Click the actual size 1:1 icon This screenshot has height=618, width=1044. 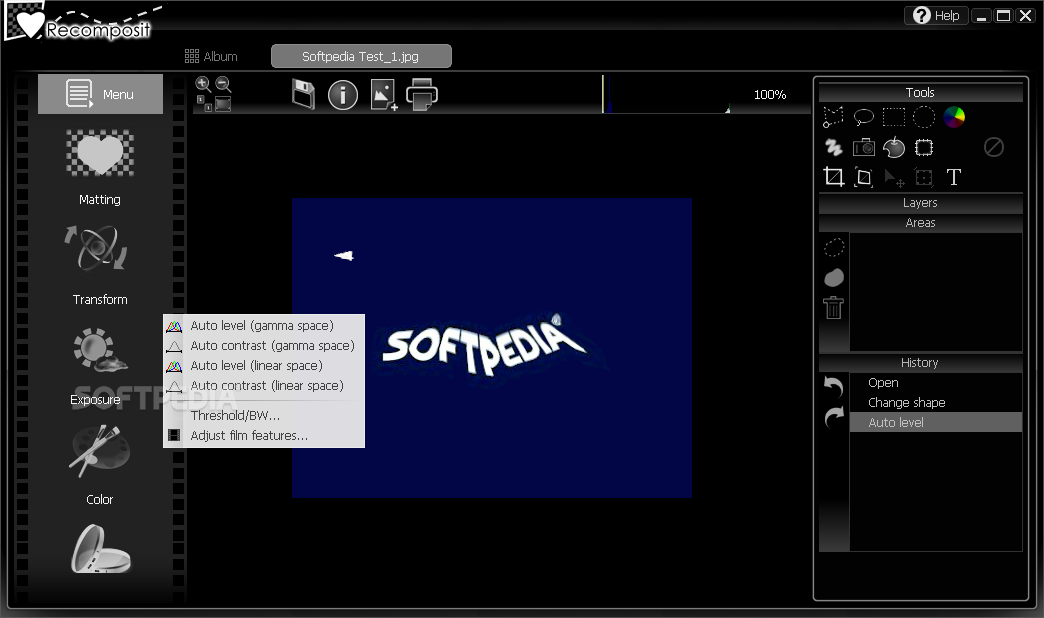pyautogui.click(x=204, y=103)
